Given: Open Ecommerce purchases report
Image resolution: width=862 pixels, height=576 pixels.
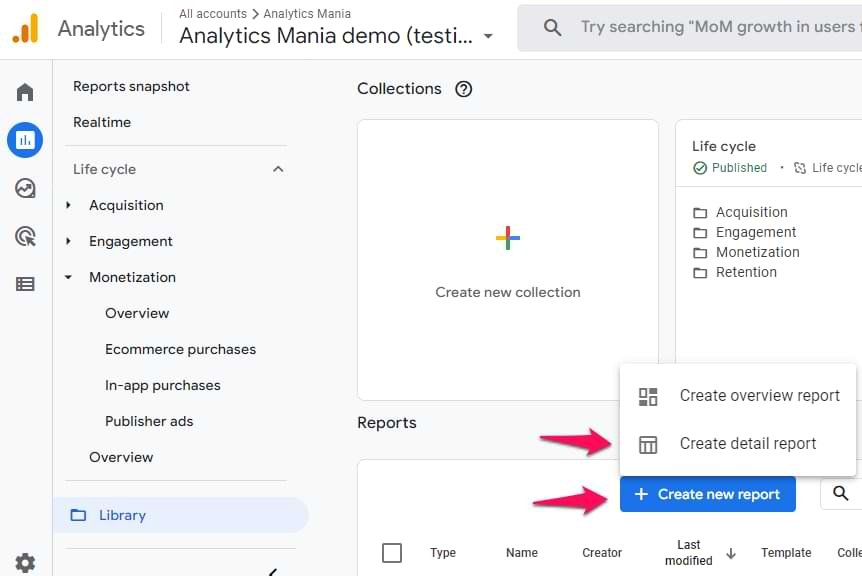Looking at the screenshot, I should (x=180, y=349).
